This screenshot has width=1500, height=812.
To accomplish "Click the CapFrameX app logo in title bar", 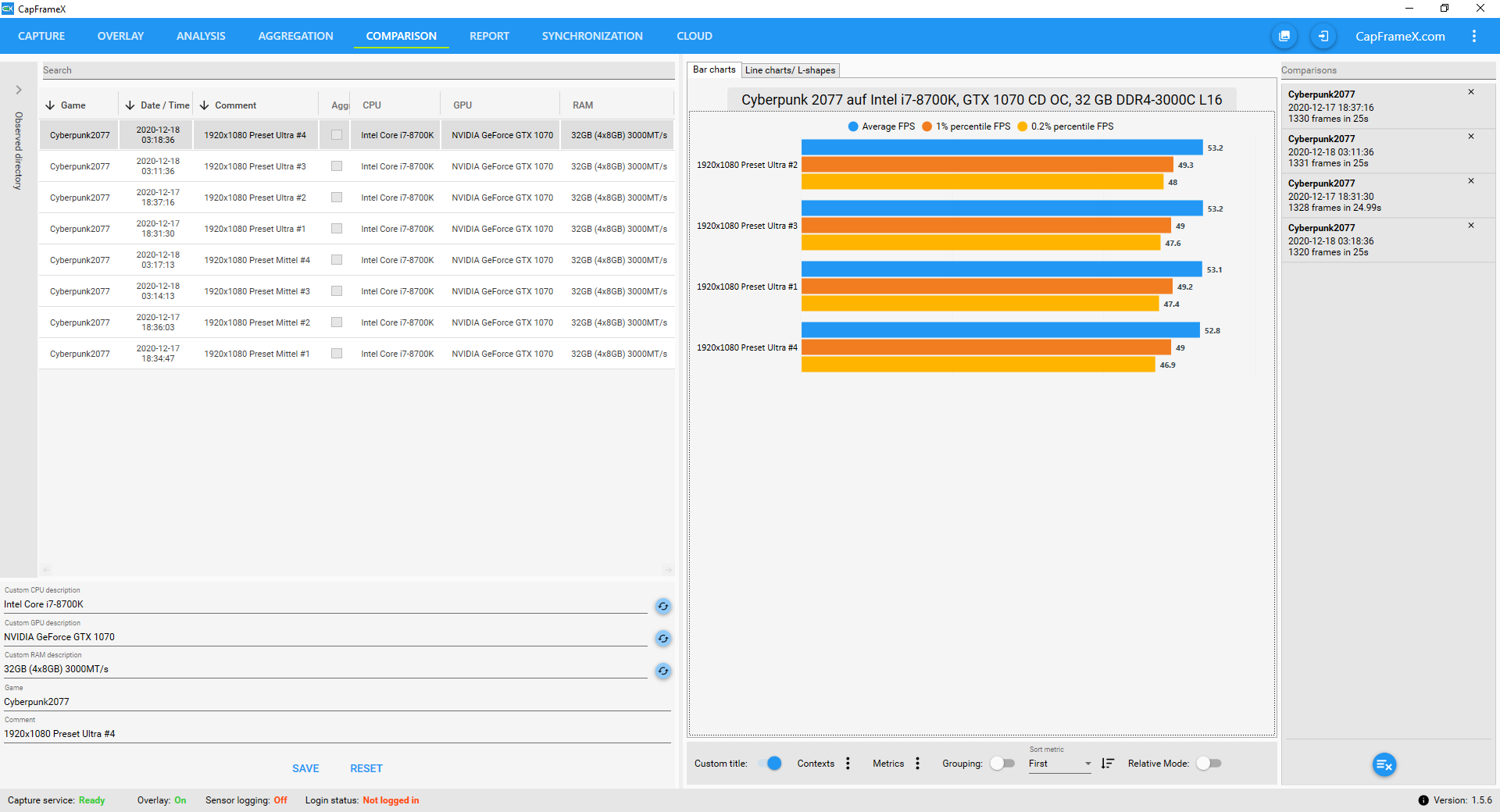I will [8, 9].
